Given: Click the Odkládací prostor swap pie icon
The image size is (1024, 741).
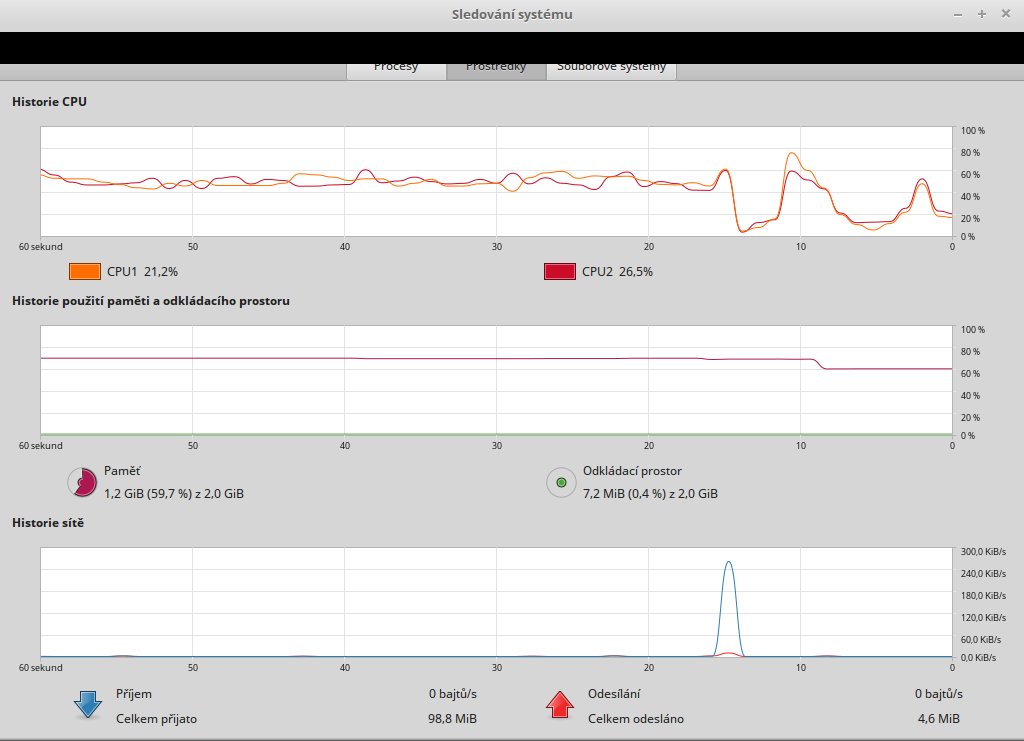Looking at the screenshot, I should tap(561, 483).
